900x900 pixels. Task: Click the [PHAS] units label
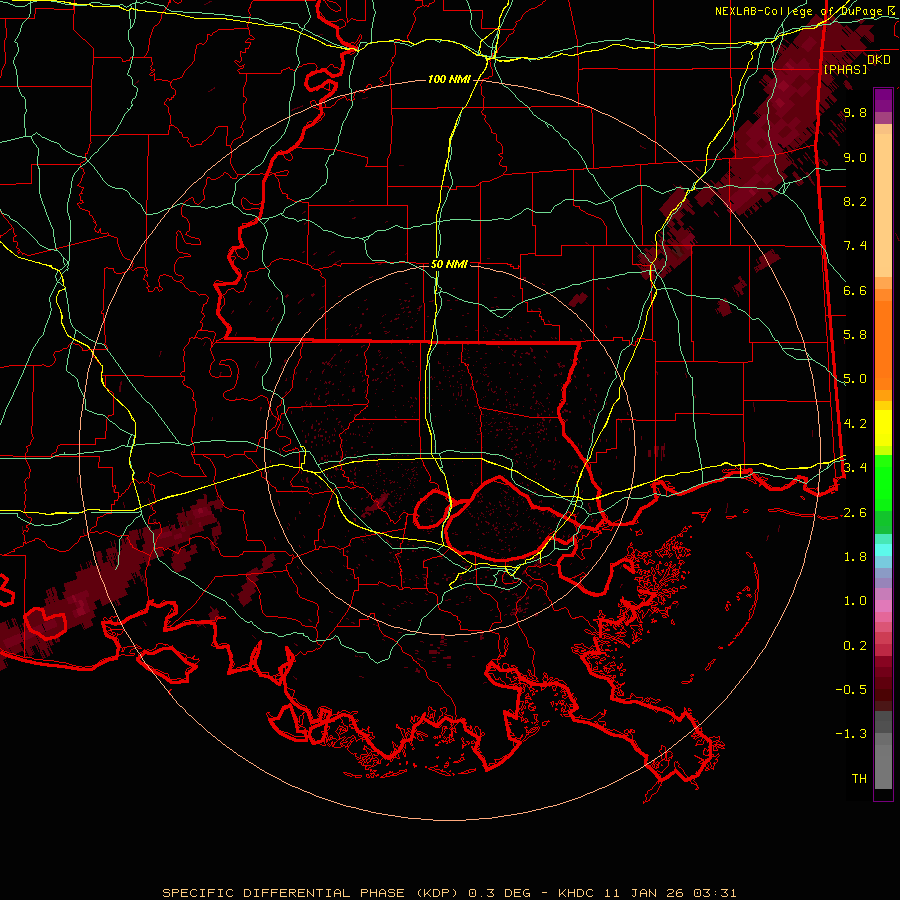[x=845, y=69]
